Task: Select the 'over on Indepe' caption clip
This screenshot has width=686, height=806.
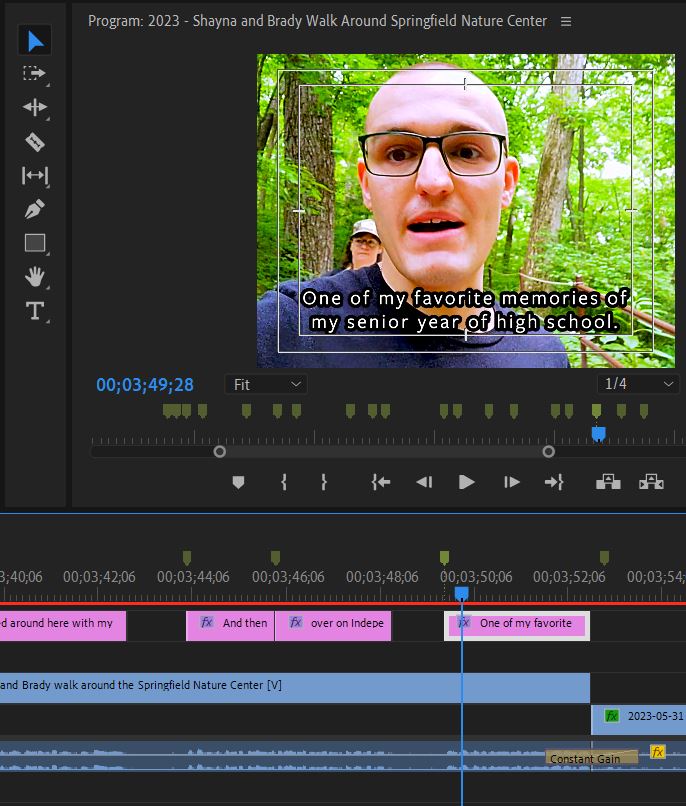Action: coord(333,626)
